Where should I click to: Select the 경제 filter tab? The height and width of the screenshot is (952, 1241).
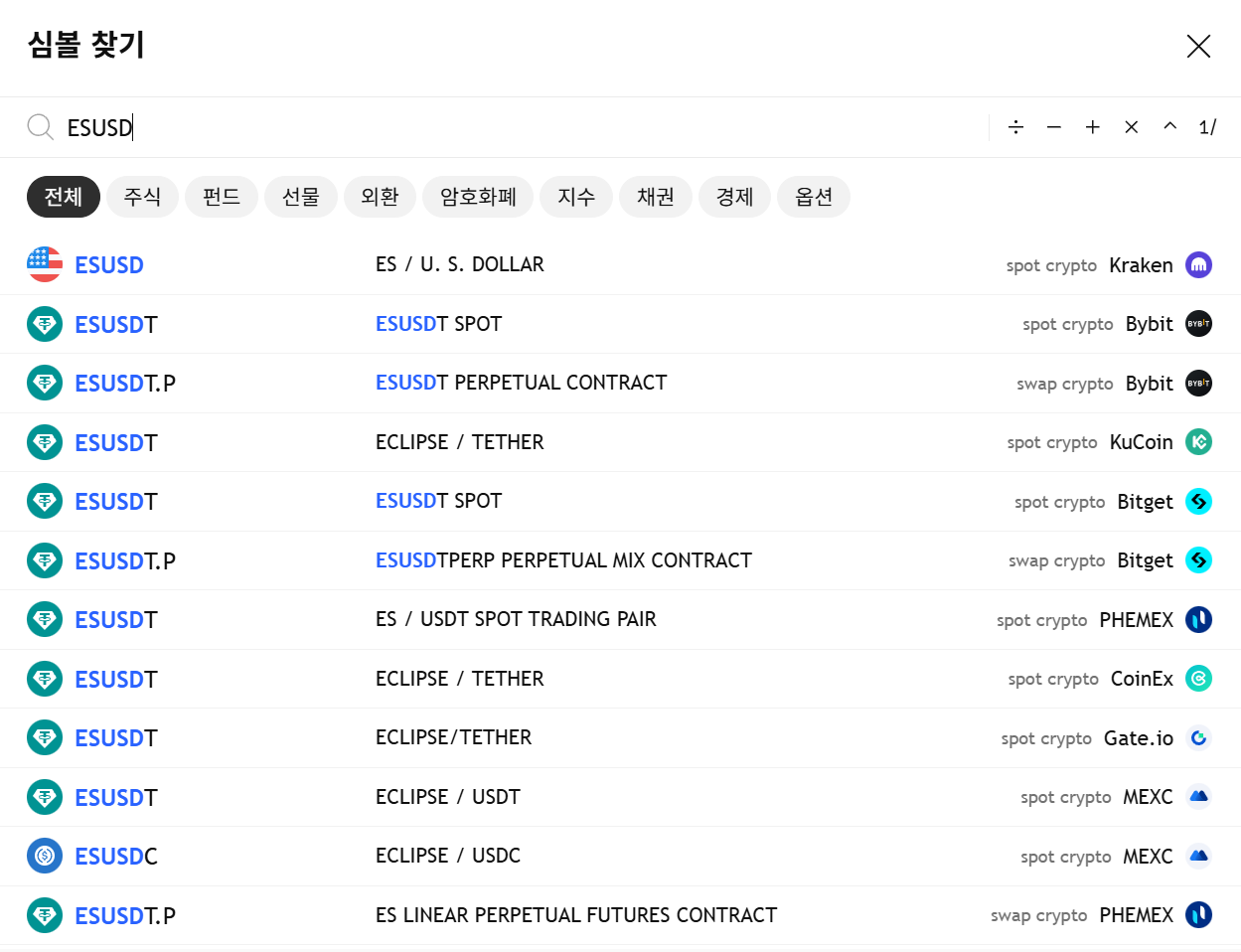[x=734, y=197]
